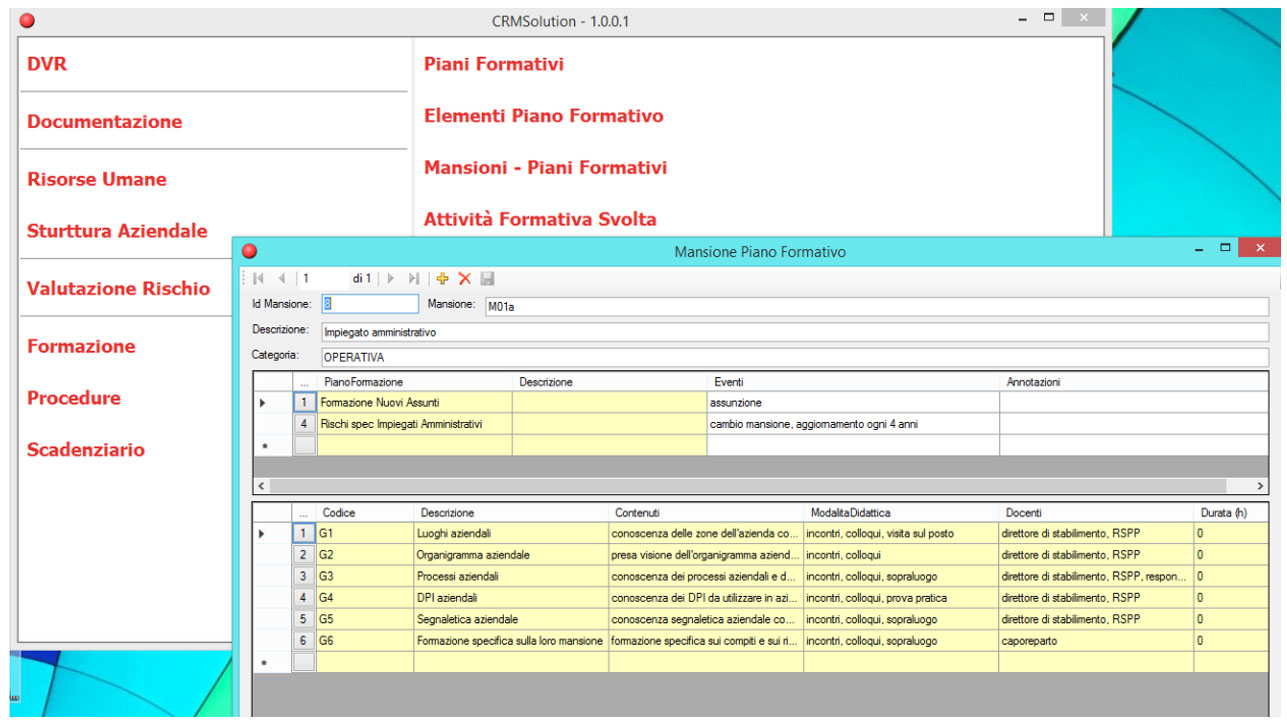Add a new record with the yellow plus icon

[443, 279]
